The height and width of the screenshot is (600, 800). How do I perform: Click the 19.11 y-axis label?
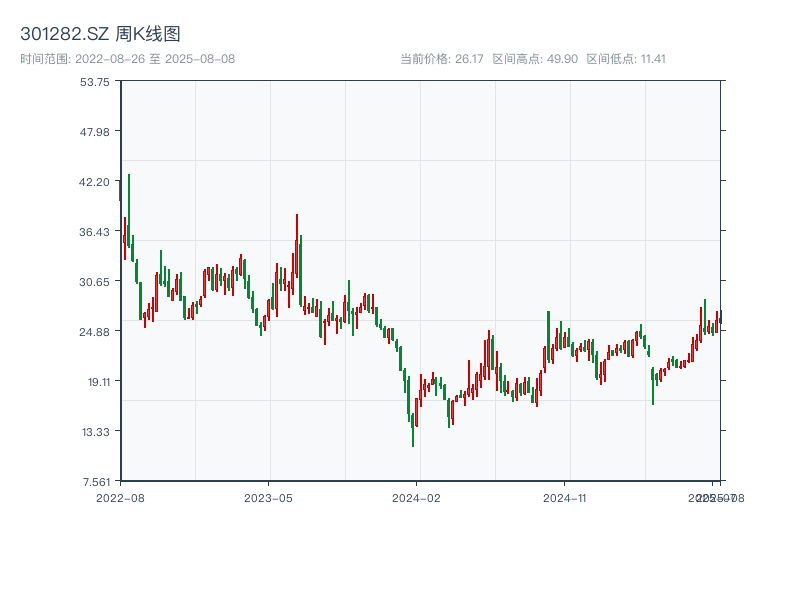coord(96,382)
